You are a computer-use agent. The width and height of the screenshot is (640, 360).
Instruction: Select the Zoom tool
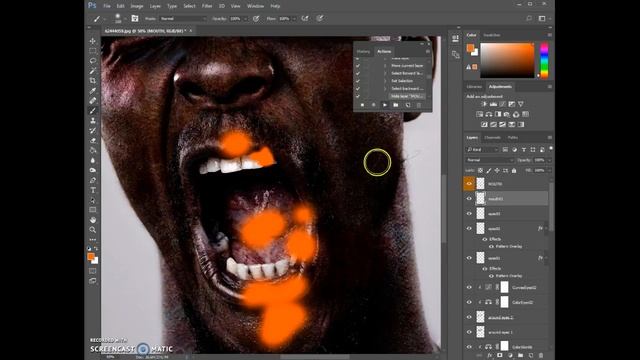93,230
